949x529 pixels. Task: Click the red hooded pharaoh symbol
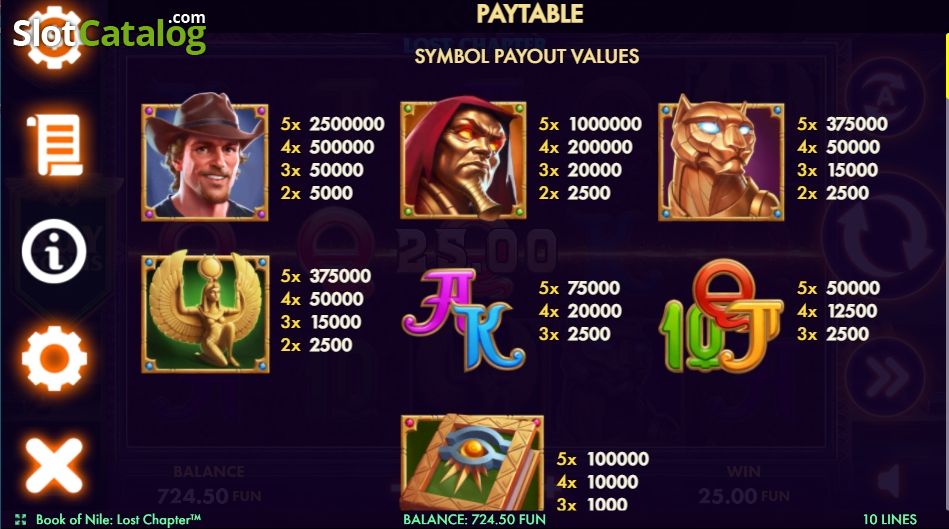pyautogui.click(x=463, y=158)
